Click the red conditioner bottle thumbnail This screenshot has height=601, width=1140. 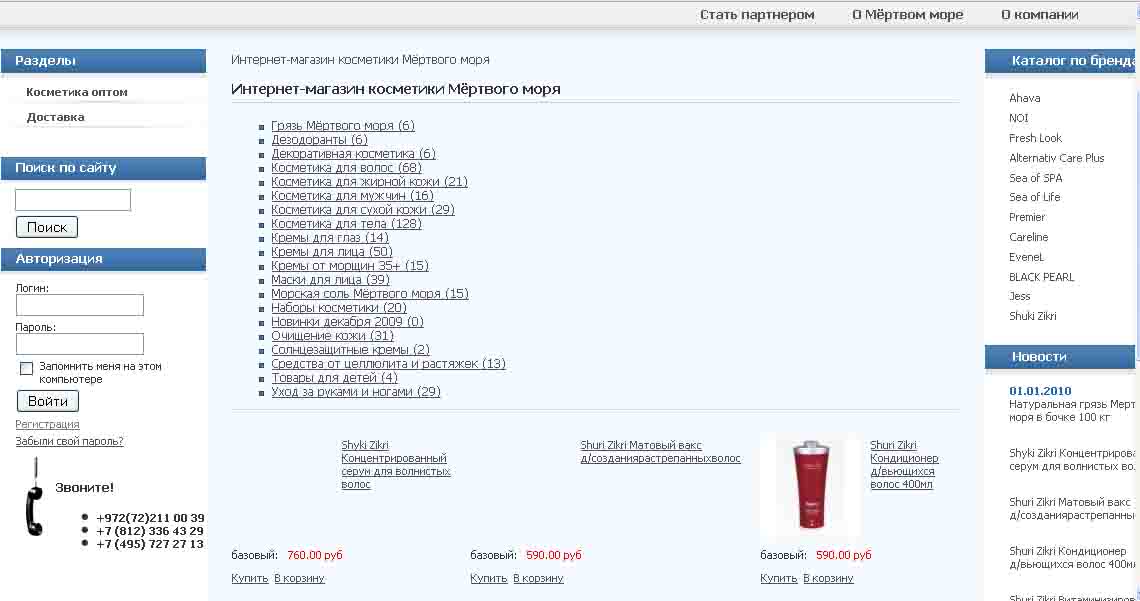[810, 485]
